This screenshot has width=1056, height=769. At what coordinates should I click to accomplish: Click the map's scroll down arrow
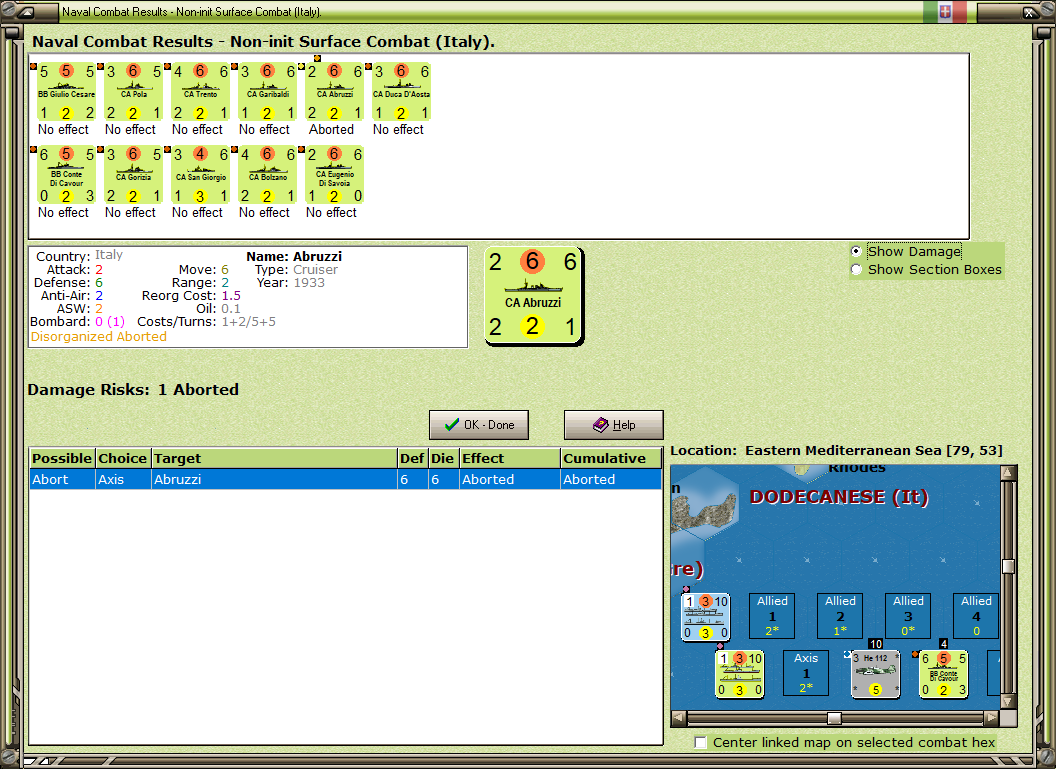[1008, 702]
